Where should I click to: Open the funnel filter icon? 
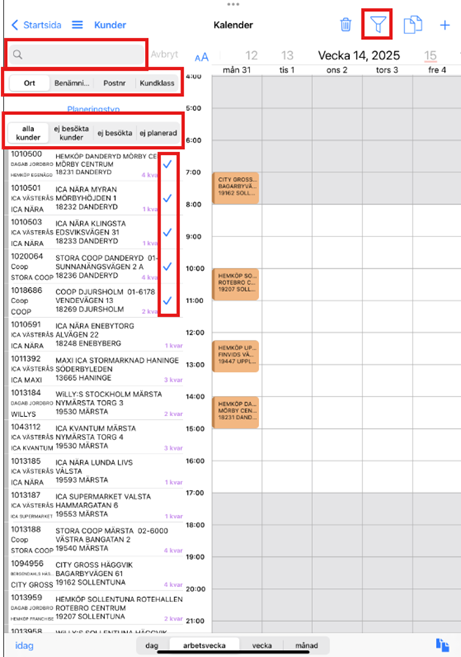[377, 25]
